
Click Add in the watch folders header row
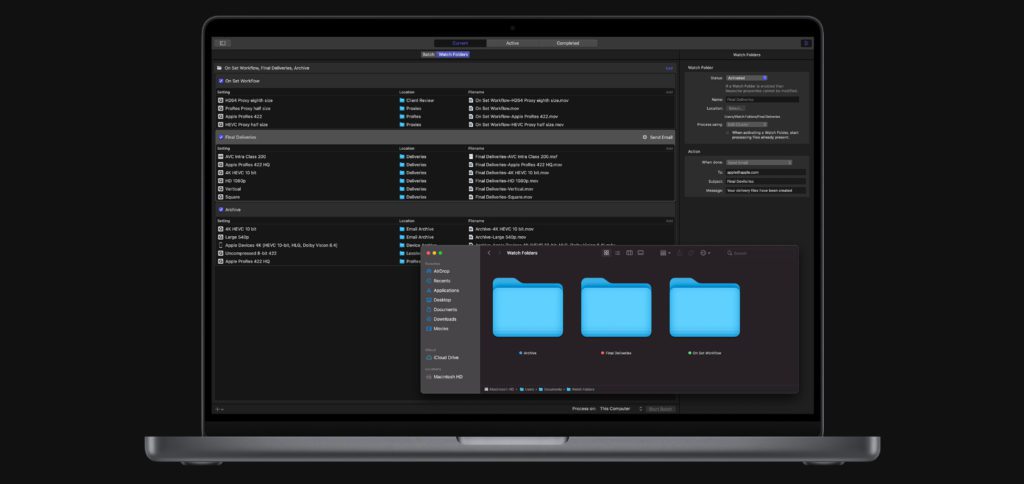(x=669, y=68)
